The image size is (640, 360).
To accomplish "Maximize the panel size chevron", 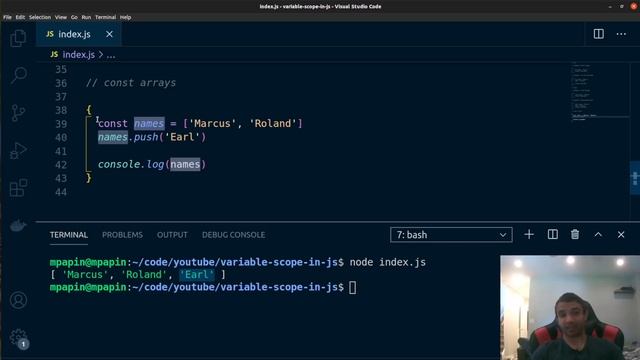I will pyautogui.click(x=598, y=234).
